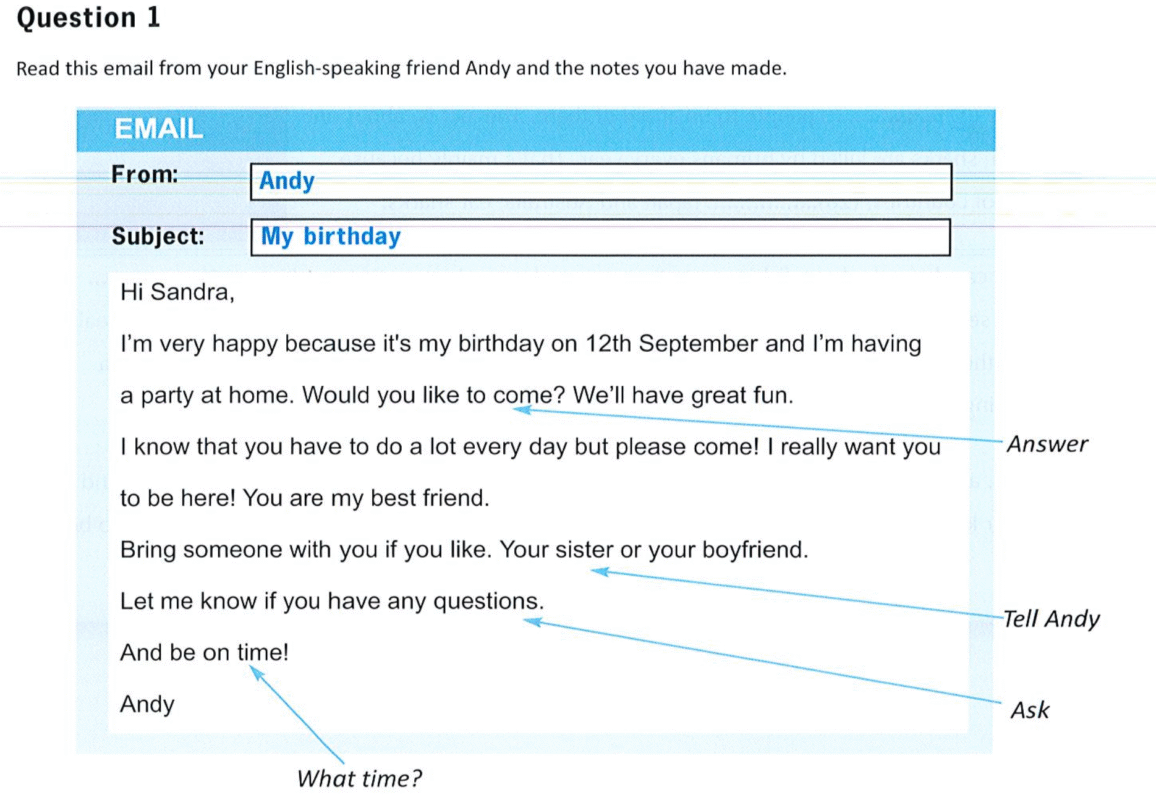Screen dimensions: 1156x800
Task: Click the Subject field "My birthday"
Action: coord(600,237)
